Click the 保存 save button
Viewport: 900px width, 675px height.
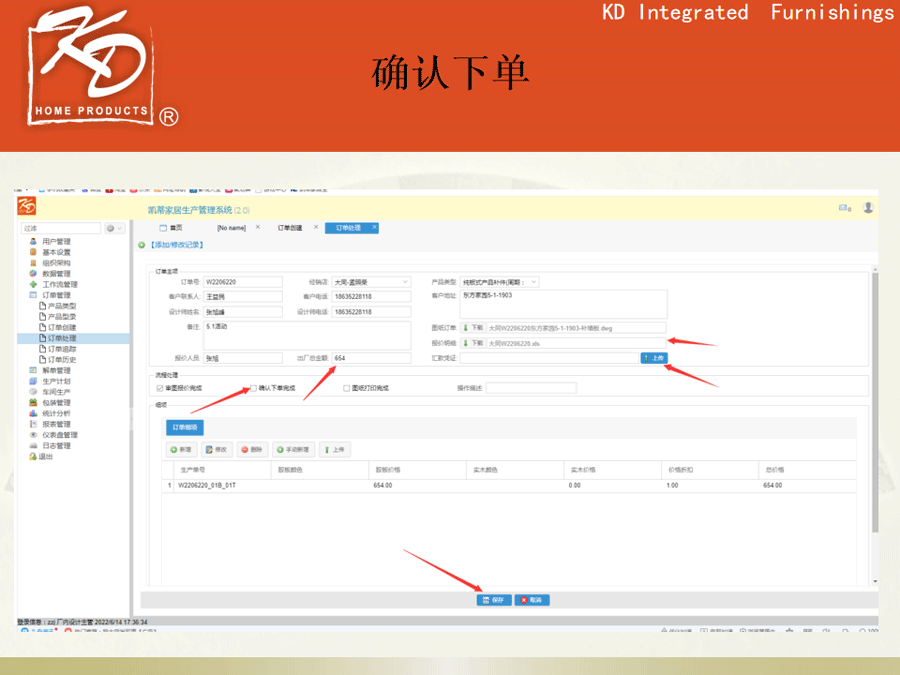click(494, 600)
